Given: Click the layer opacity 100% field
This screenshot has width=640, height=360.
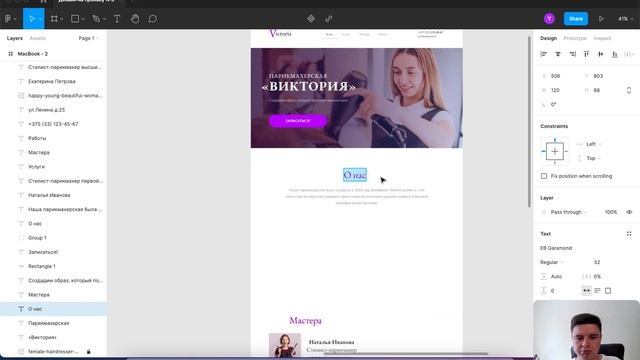Looking at the screenshot, I should [x=611, y=212].
